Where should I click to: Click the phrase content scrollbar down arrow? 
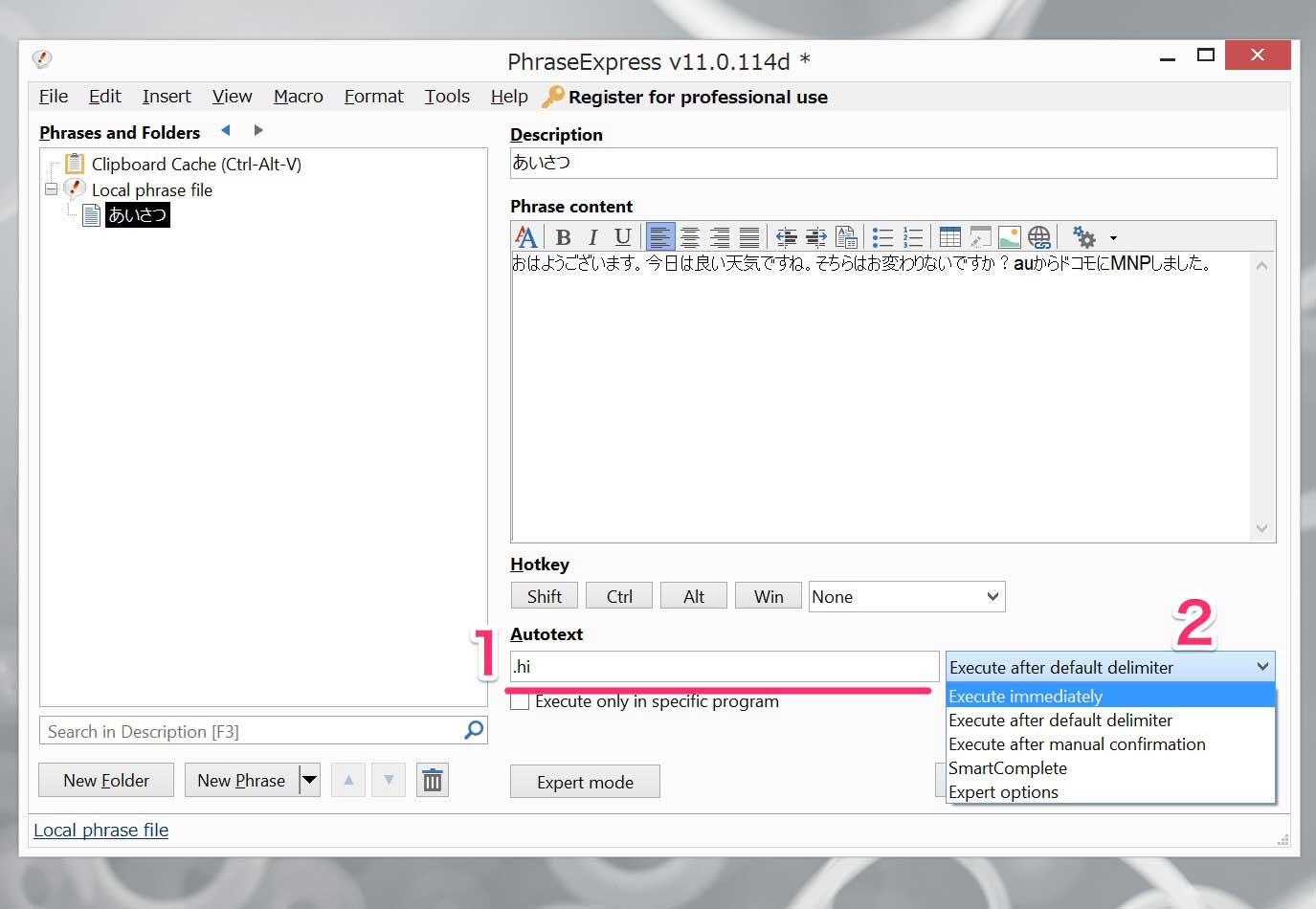pyautogui.click(x=1261, y=528)
